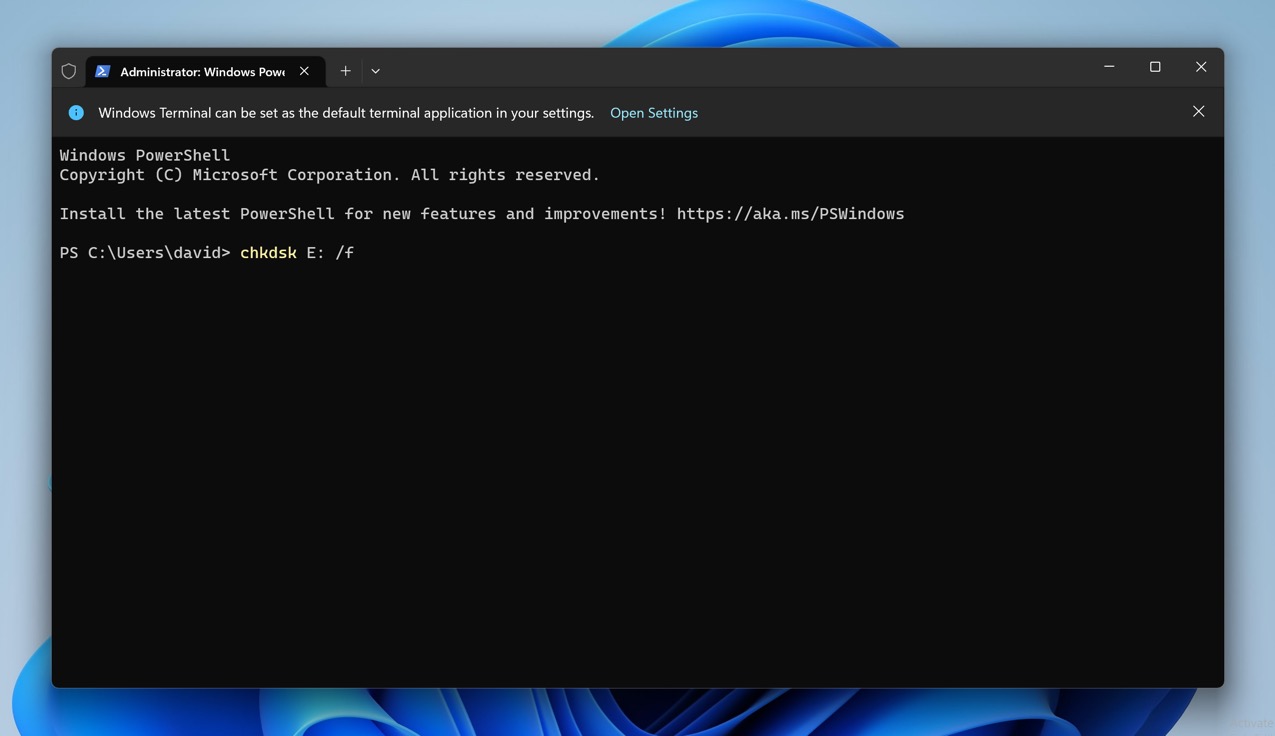Open Settings from the info banner

pyautogui.click(x=654, y=113)
